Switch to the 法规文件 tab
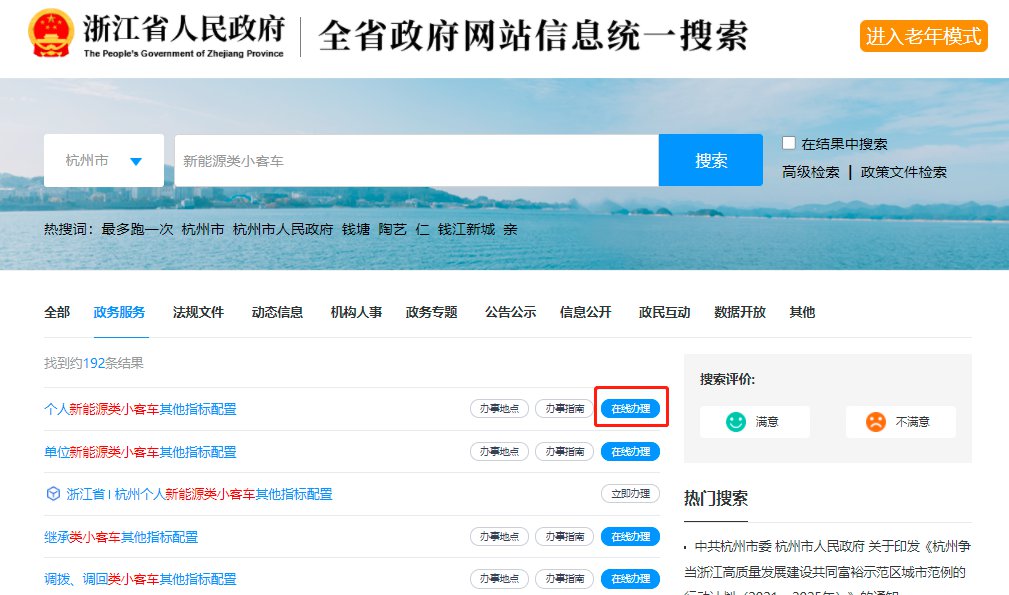This screenshot has width=1009, height=595. point(198,312)
